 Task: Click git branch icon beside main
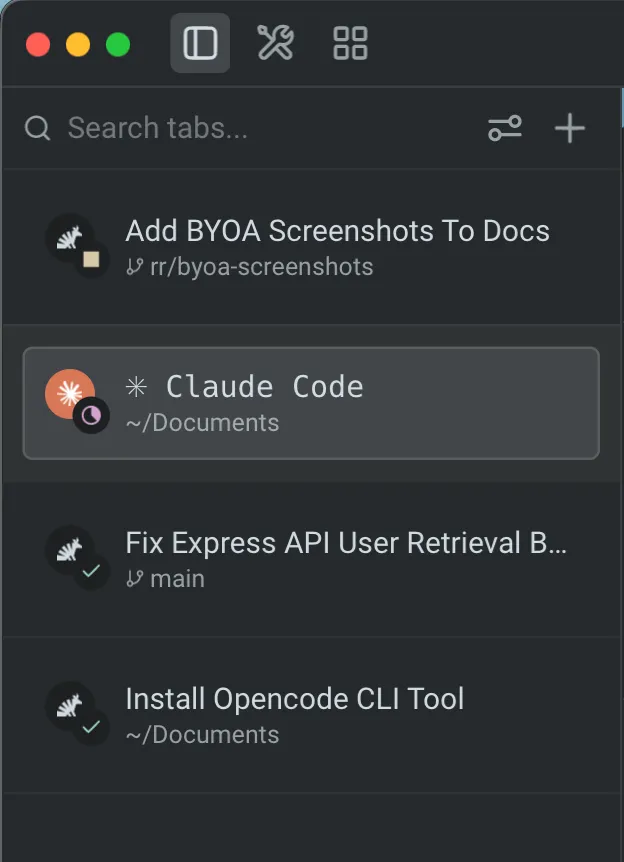coord(135,579)
